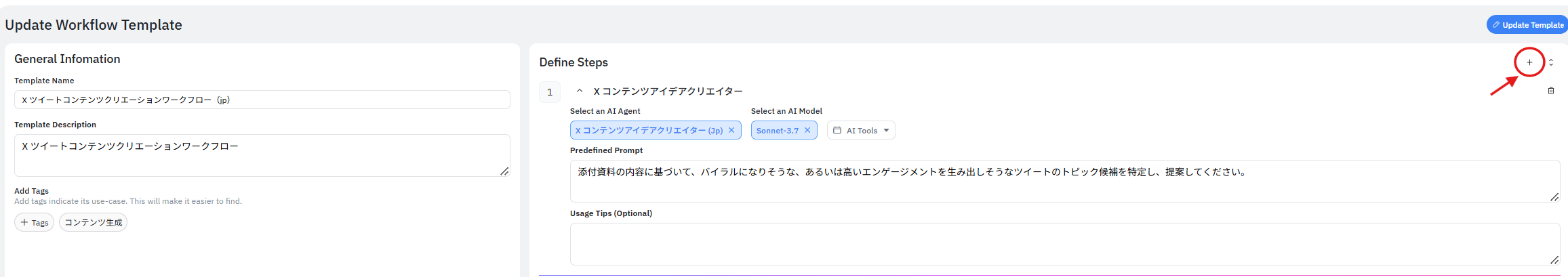Click Template Description resize handle
This screenshot has height=277, width=1568.
(504, 172)
